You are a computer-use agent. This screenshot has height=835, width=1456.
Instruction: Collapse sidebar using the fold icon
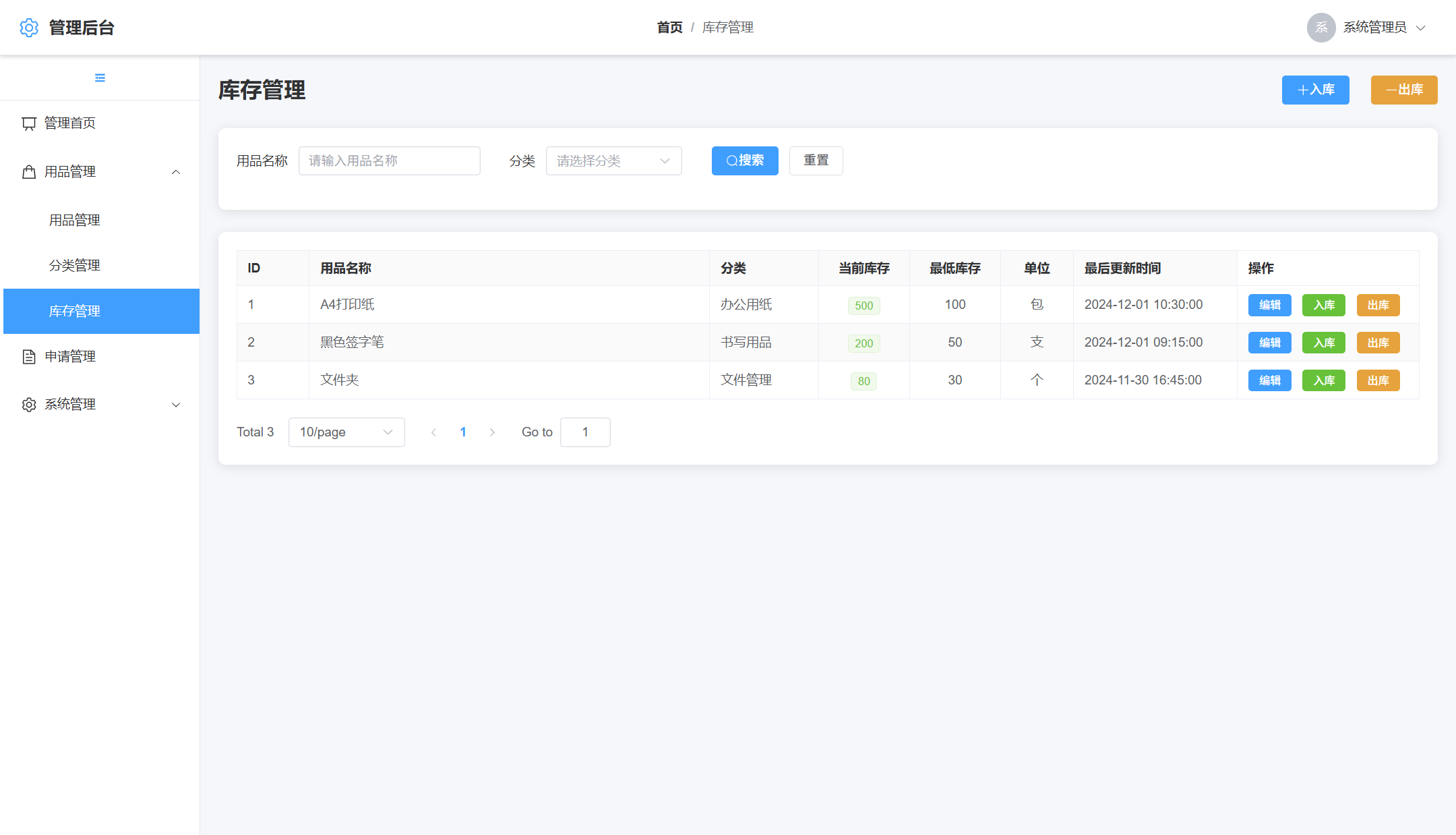tap(100, 78)
